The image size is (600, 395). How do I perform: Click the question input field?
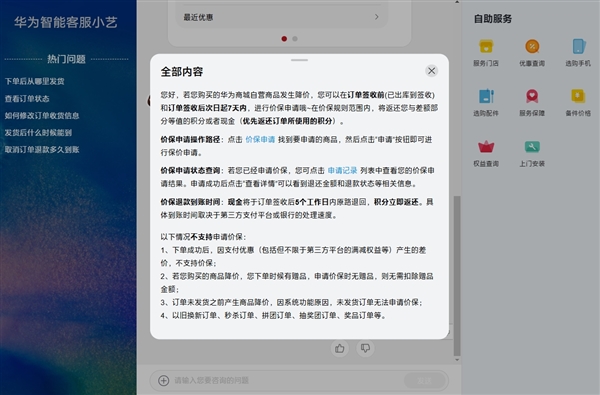287,380
